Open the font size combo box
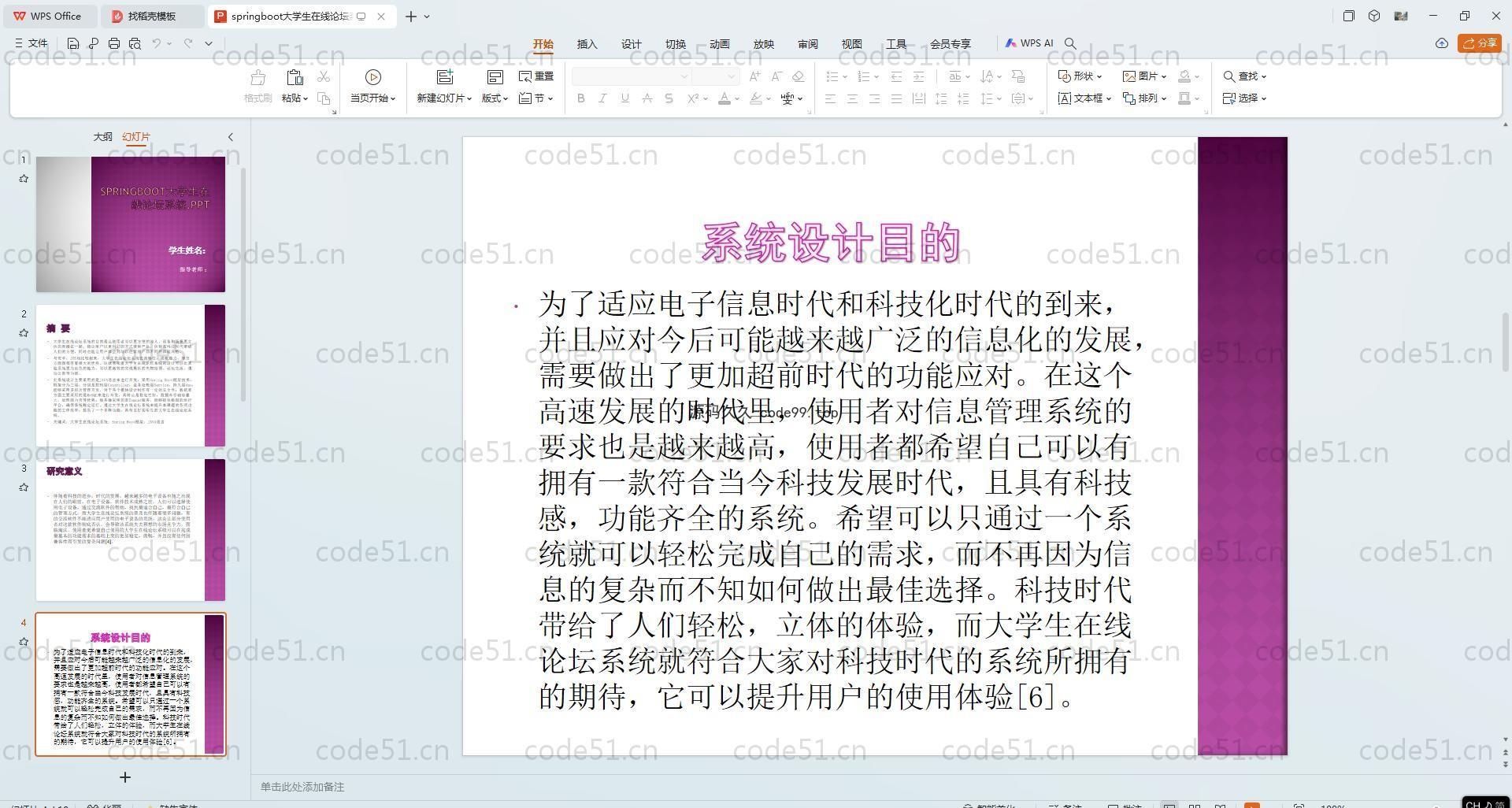 click(715, 76)
